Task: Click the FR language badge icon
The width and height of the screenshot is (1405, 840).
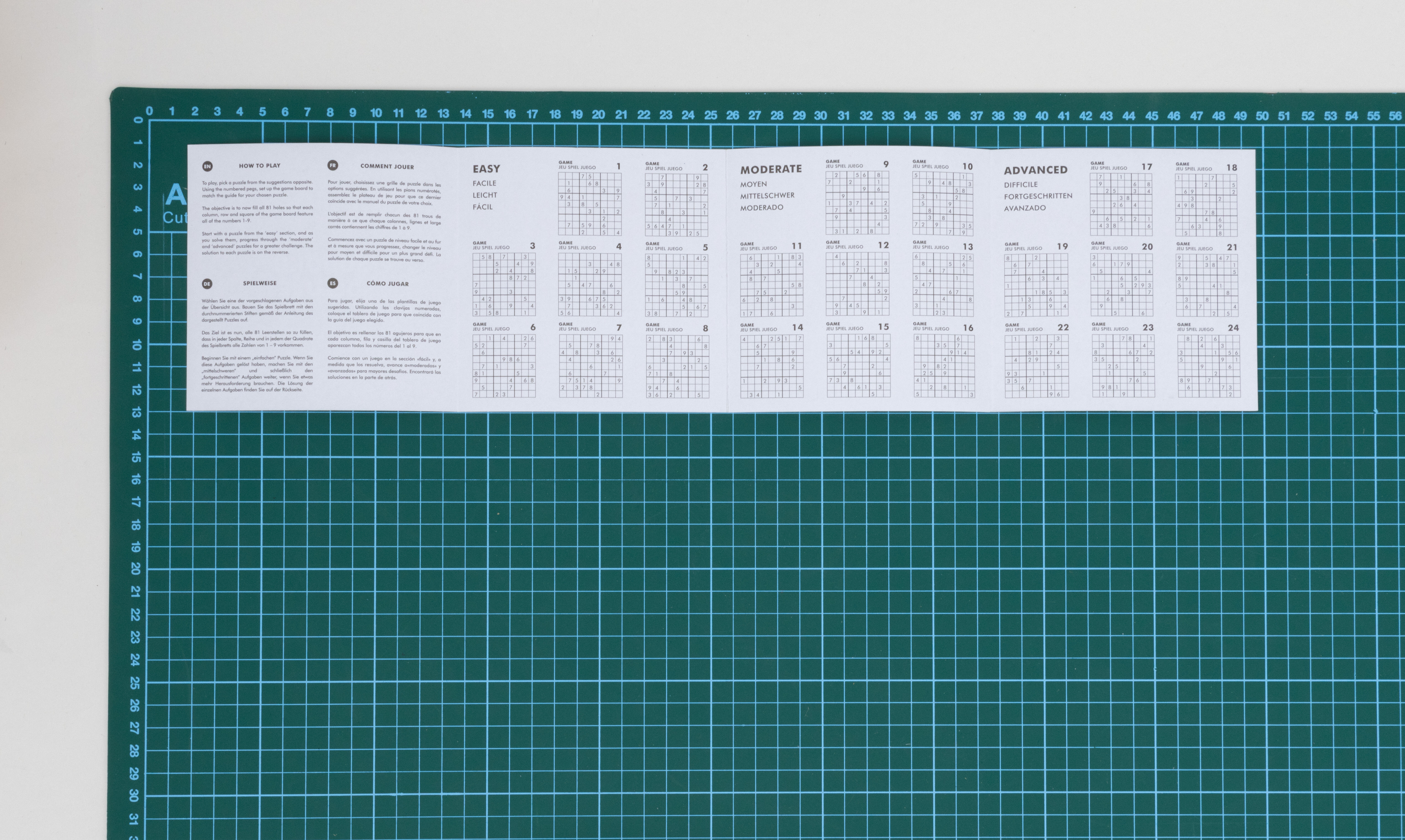Action: (x=333, y=165)
